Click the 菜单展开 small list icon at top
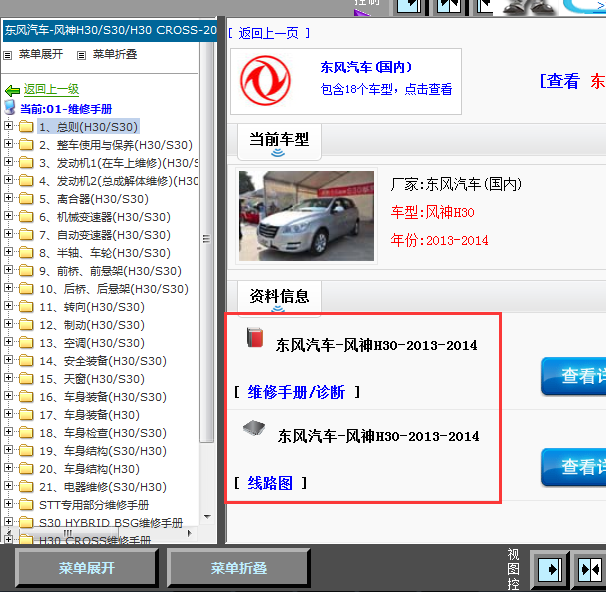The image size is (606, 592). coord(8,55)
